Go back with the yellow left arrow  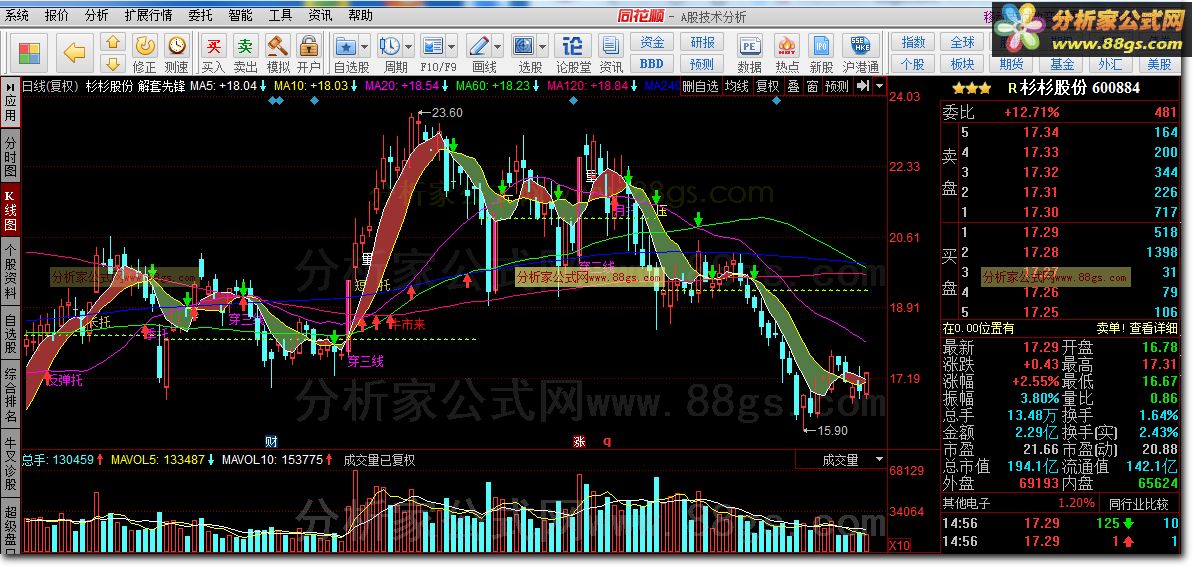[74, 53]
